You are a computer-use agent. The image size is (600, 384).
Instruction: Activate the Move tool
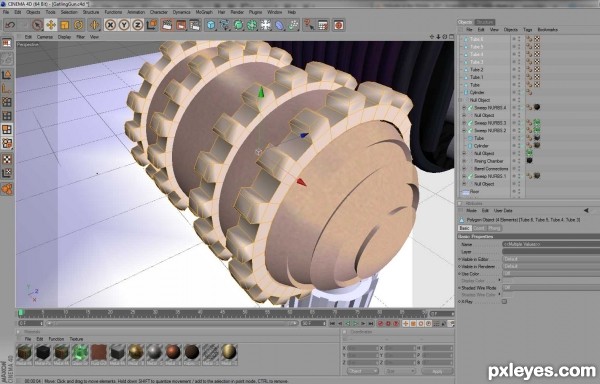(x=51, y=25)
